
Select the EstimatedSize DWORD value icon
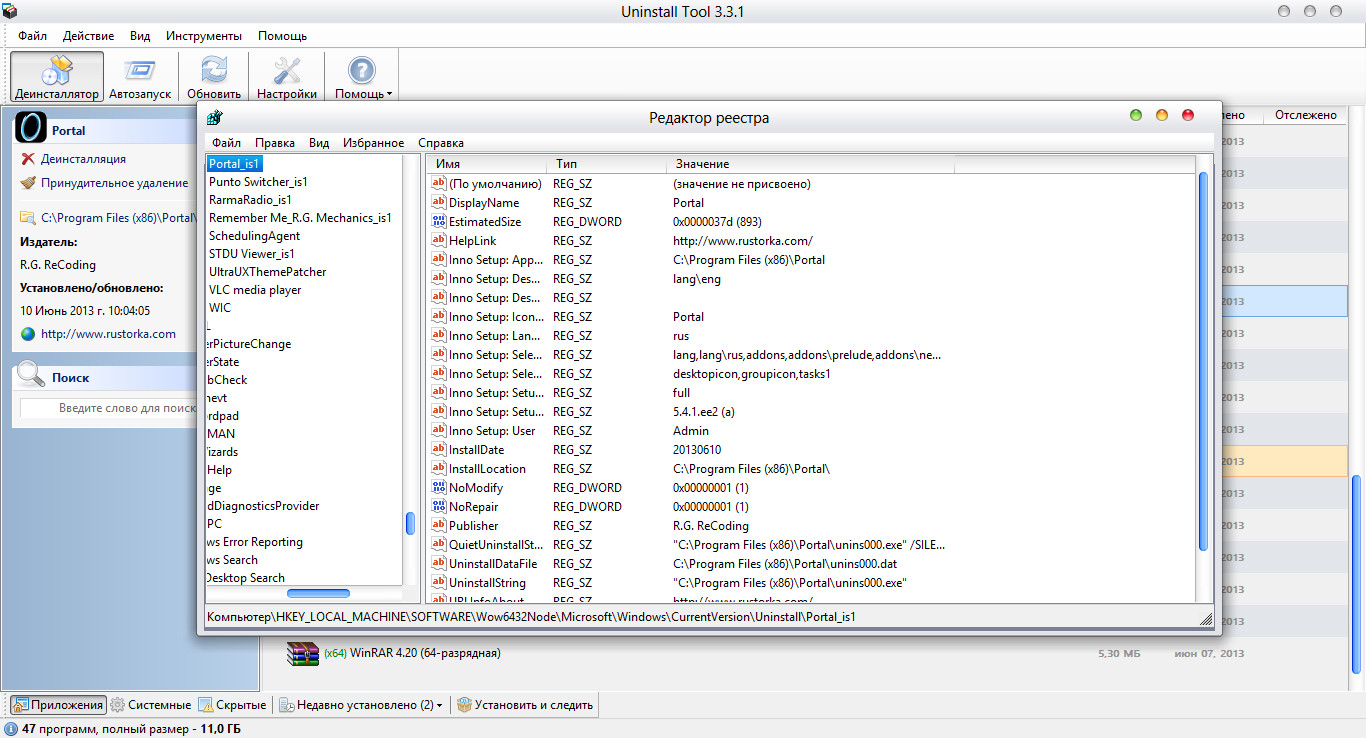click(438, 222)
